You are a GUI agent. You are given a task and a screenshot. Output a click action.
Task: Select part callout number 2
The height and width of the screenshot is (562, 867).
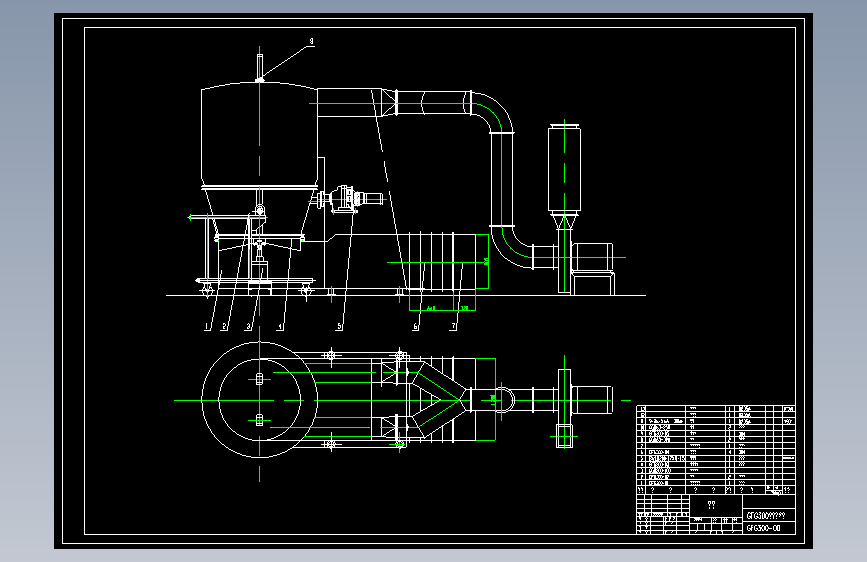pos(224,327)
